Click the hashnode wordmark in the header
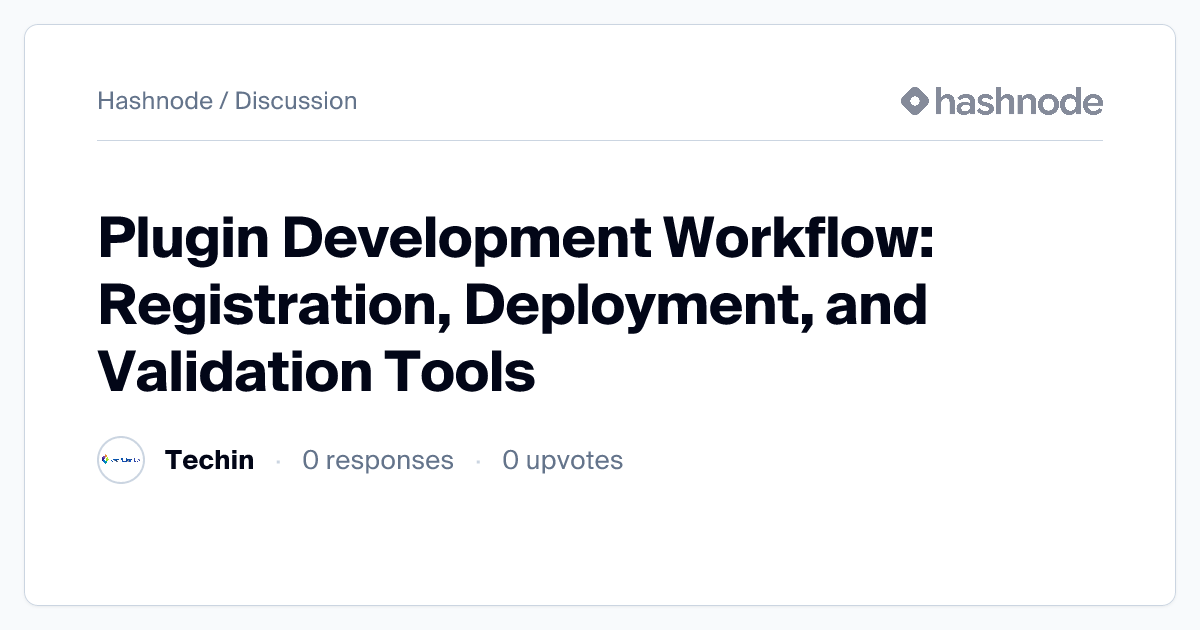Screen dimensions: 1200x630 click(1015, 101)
